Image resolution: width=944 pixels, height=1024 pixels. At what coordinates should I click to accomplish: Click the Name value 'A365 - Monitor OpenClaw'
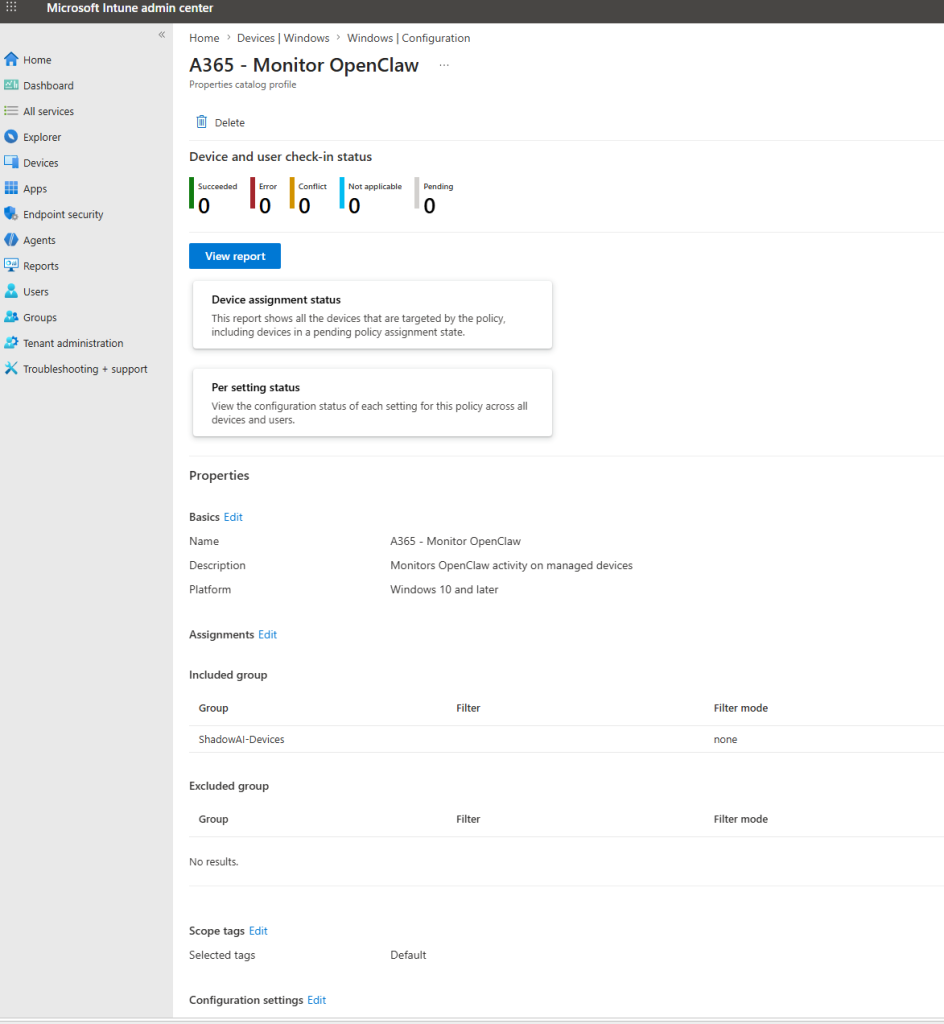[456, 541]
